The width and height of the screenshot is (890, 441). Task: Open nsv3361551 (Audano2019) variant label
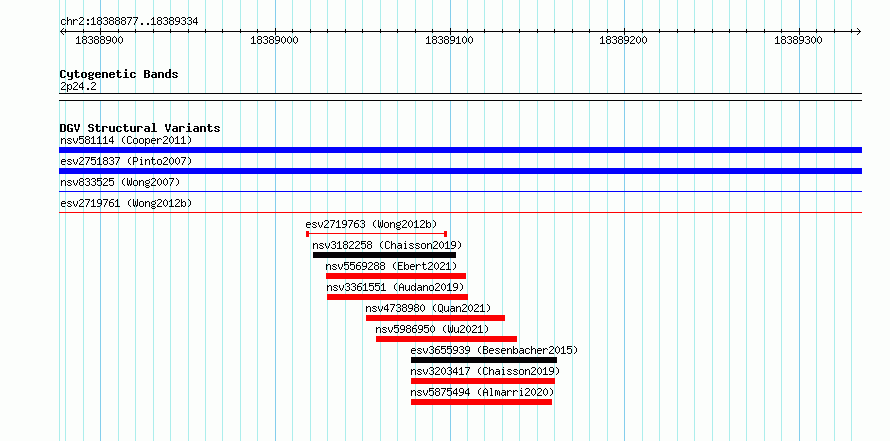click(x=395, y=287)
